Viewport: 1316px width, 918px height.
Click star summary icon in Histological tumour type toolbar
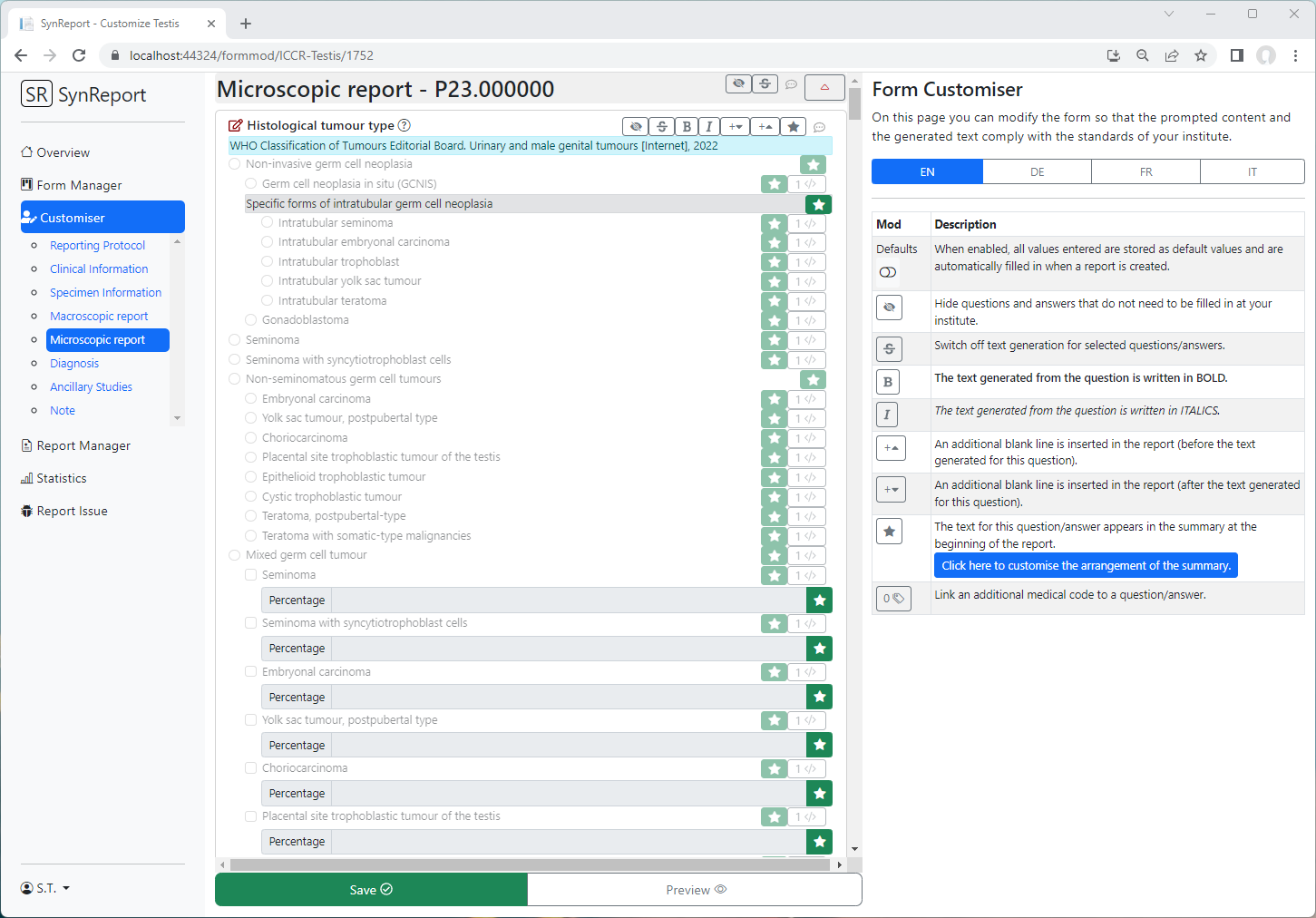794,127
